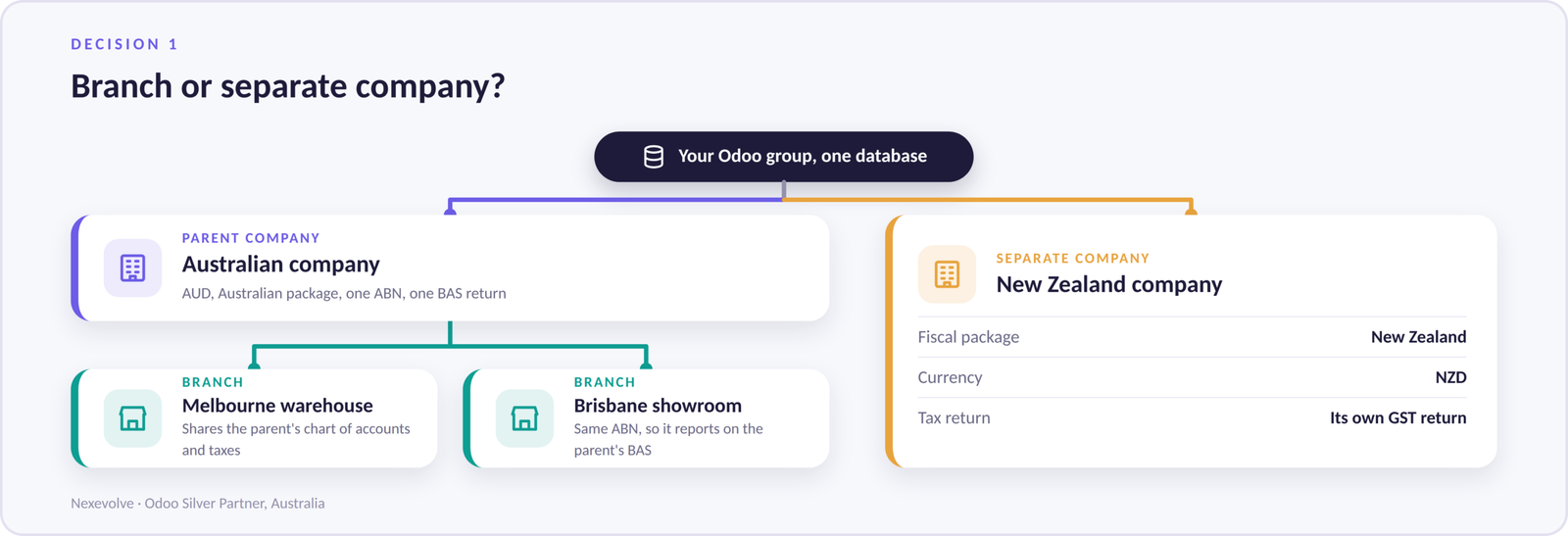The height and width of the screenshot is (536, 1568).
Task: Select the 'Your Odoo group, one database' pill
Action: pyautogui.click(x=784, y=157)
